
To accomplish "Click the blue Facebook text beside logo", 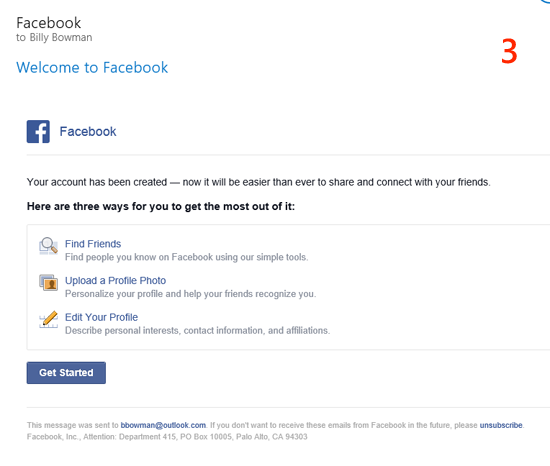I will (88, 131).
